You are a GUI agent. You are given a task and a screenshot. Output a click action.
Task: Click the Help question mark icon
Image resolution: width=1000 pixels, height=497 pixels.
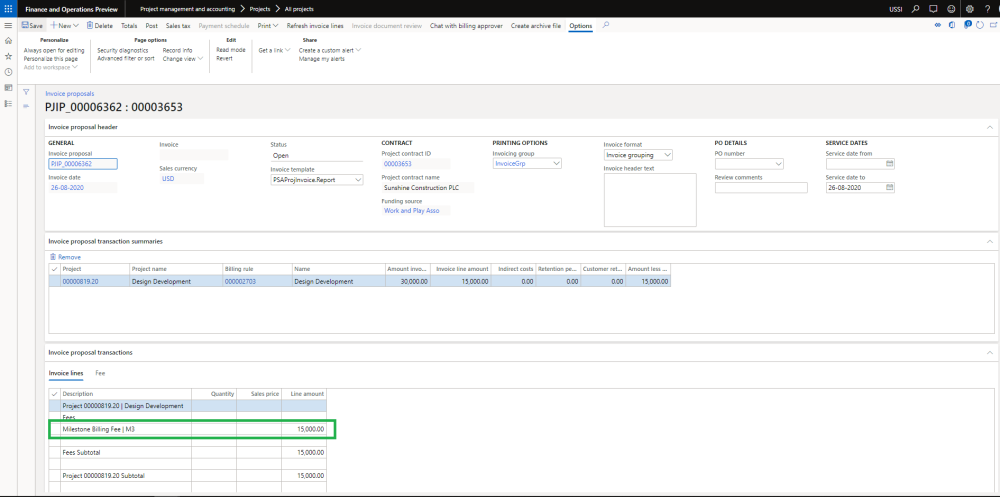[987, 8]
